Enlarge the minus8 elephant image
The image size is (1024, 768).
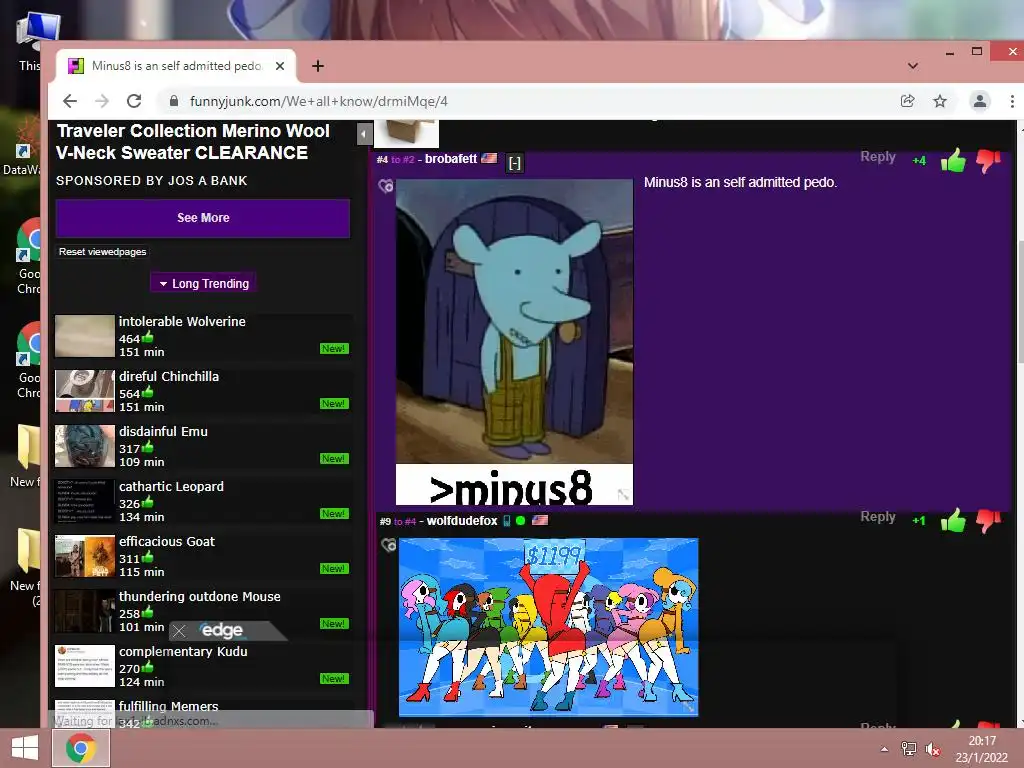[514, 342]
